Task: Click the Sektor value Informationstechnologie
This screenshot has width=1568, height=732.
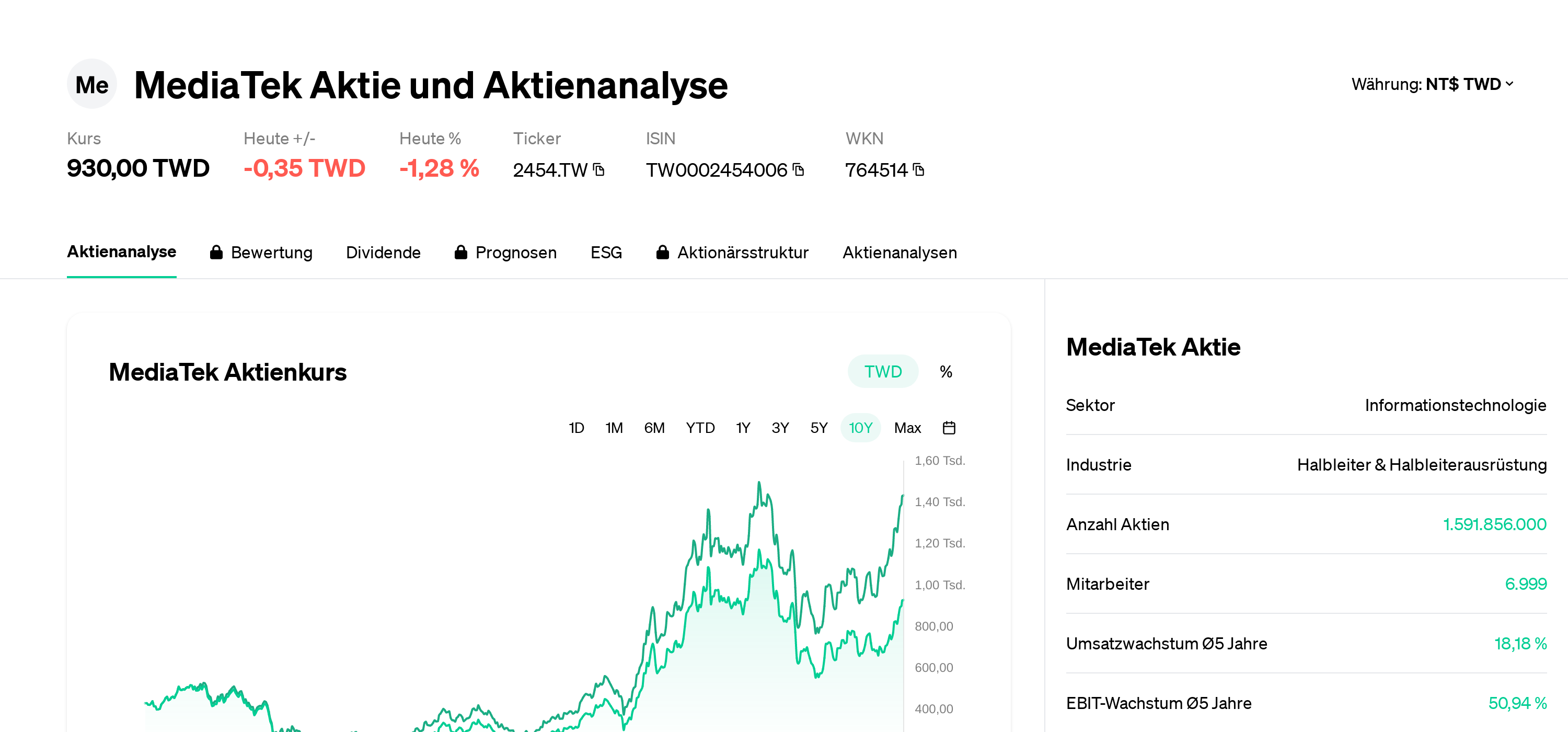Action: [x=1456, y=406]
